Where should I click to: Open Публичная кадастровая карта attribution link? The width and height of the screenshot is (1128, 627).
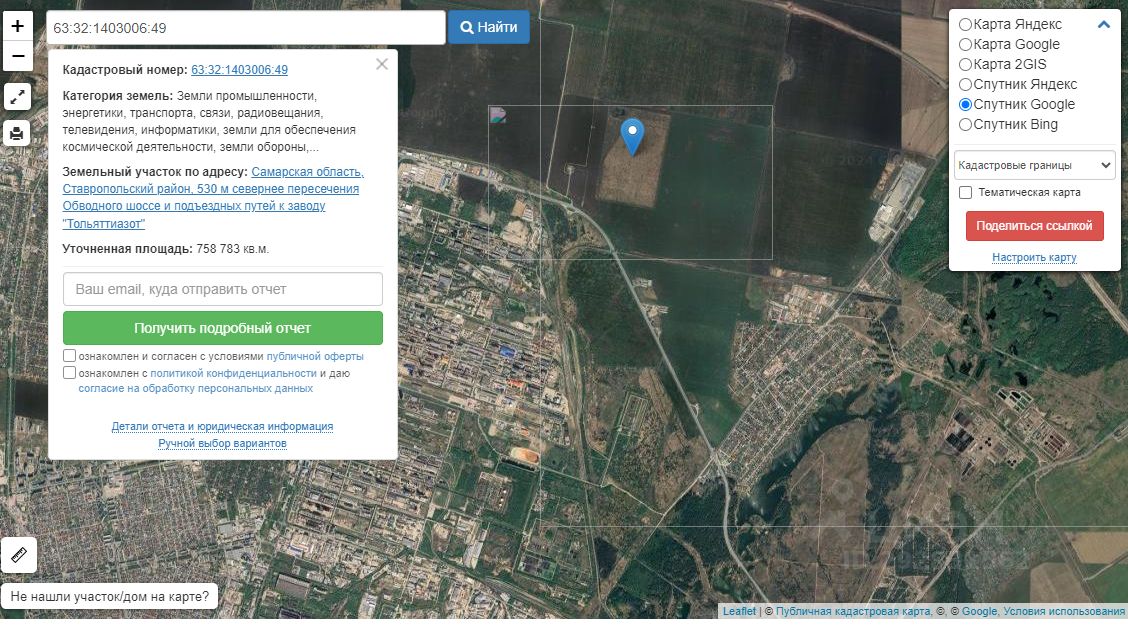[853, 611]
